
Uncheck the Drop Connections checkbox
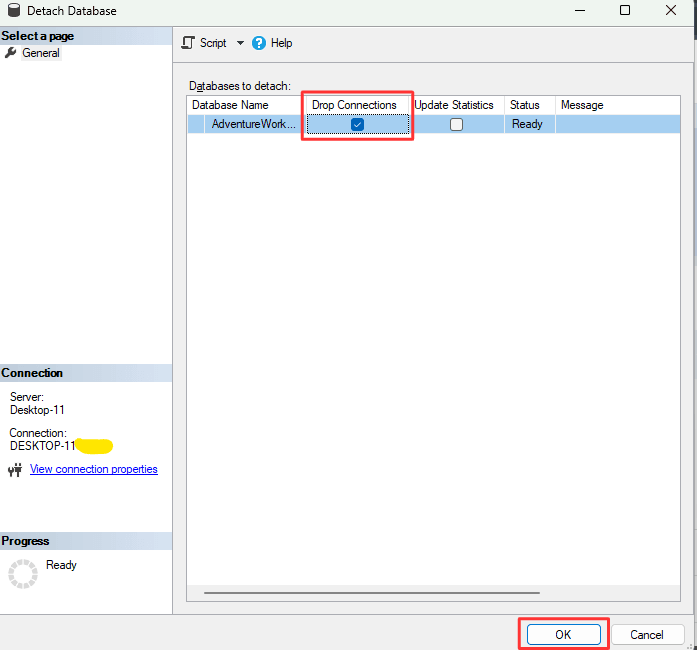pos(357,124)
